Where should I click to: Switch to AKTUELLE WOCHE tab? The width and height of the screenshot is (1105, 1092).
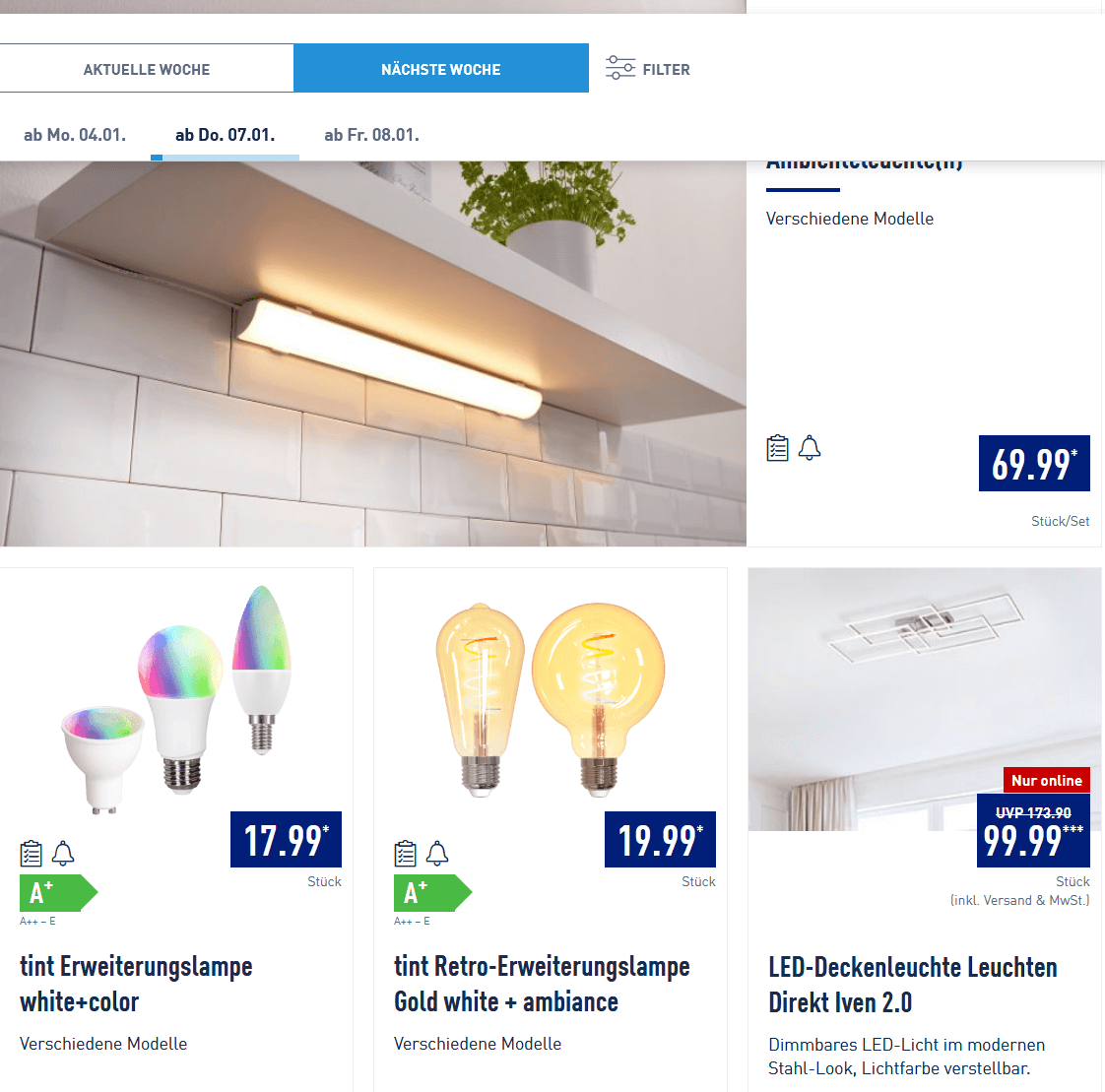[147, 68]
